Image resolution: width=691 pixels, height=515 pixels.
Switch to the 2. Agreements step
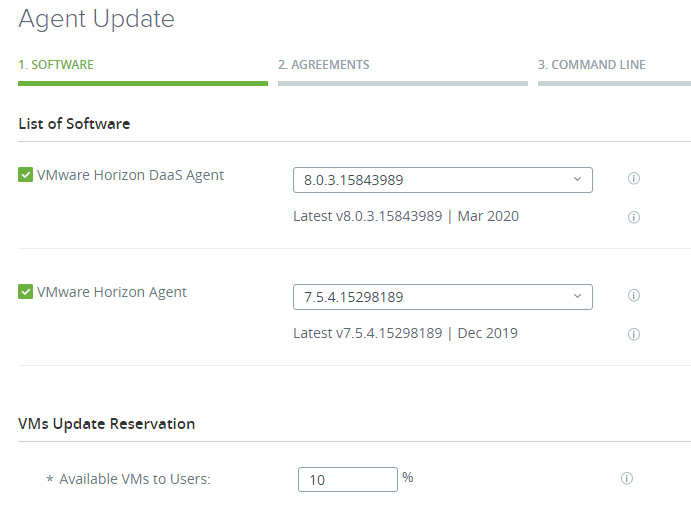[x=323, y=65]
